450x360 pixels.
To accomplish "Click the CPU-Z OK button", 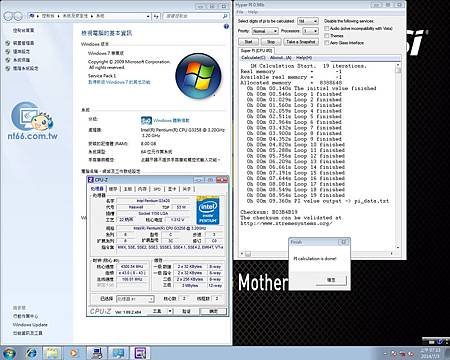I will (213, 311).
